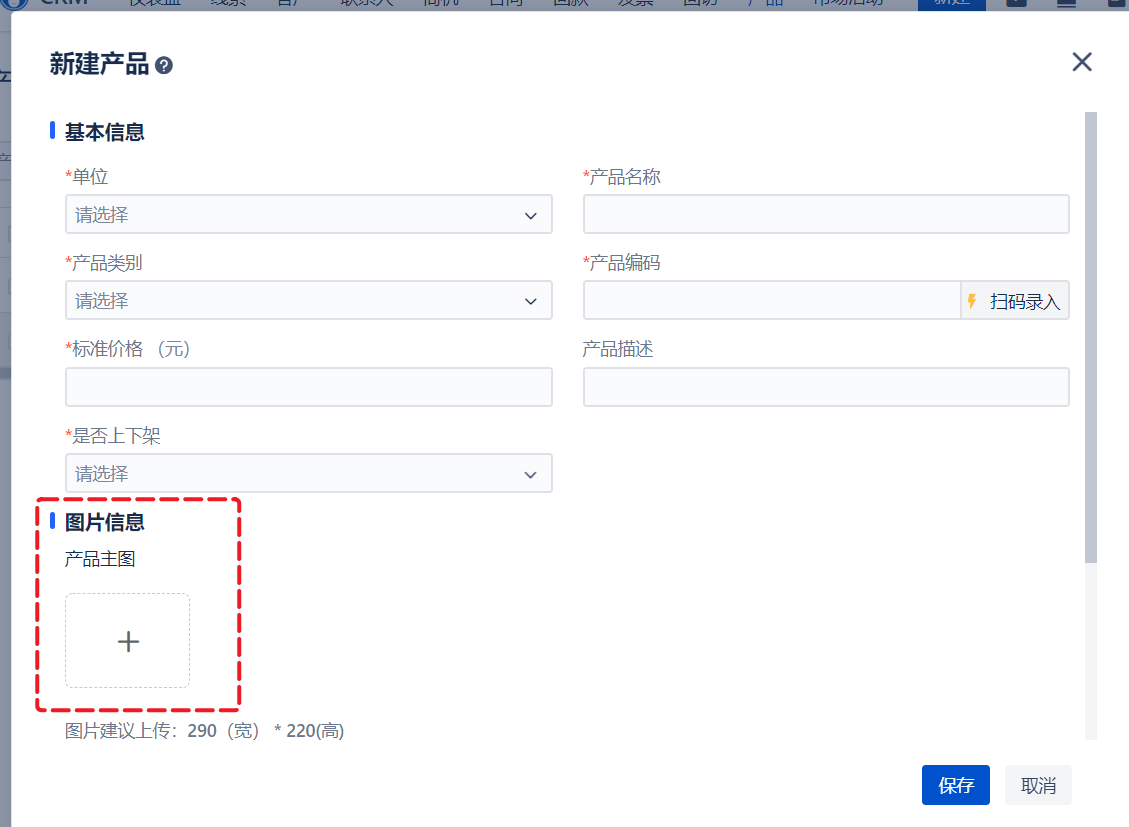
Task: Click the 产品描述 input field
Action: [826, 387]
